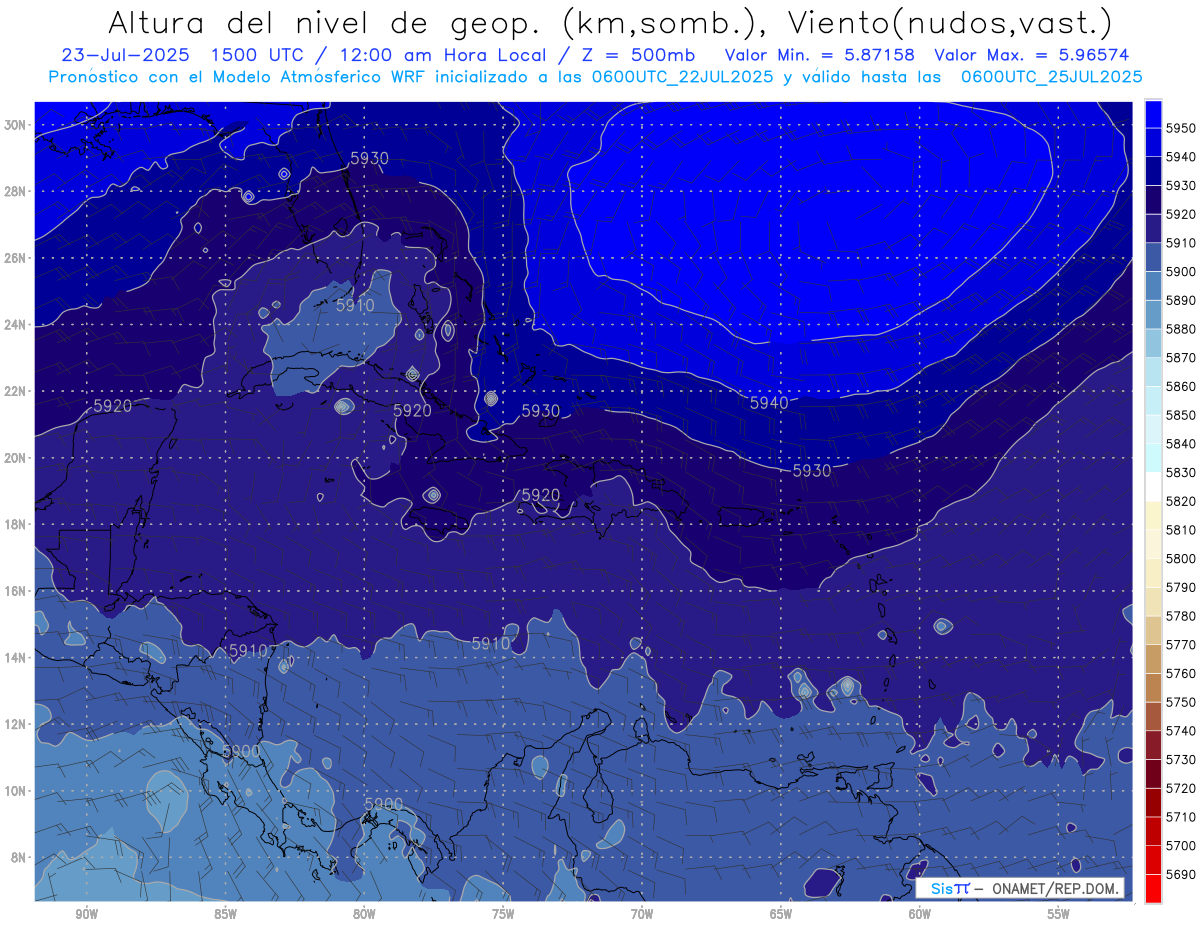Click the 16N latitude axis label
The image size is (1200, 927).
click(17, 591)
